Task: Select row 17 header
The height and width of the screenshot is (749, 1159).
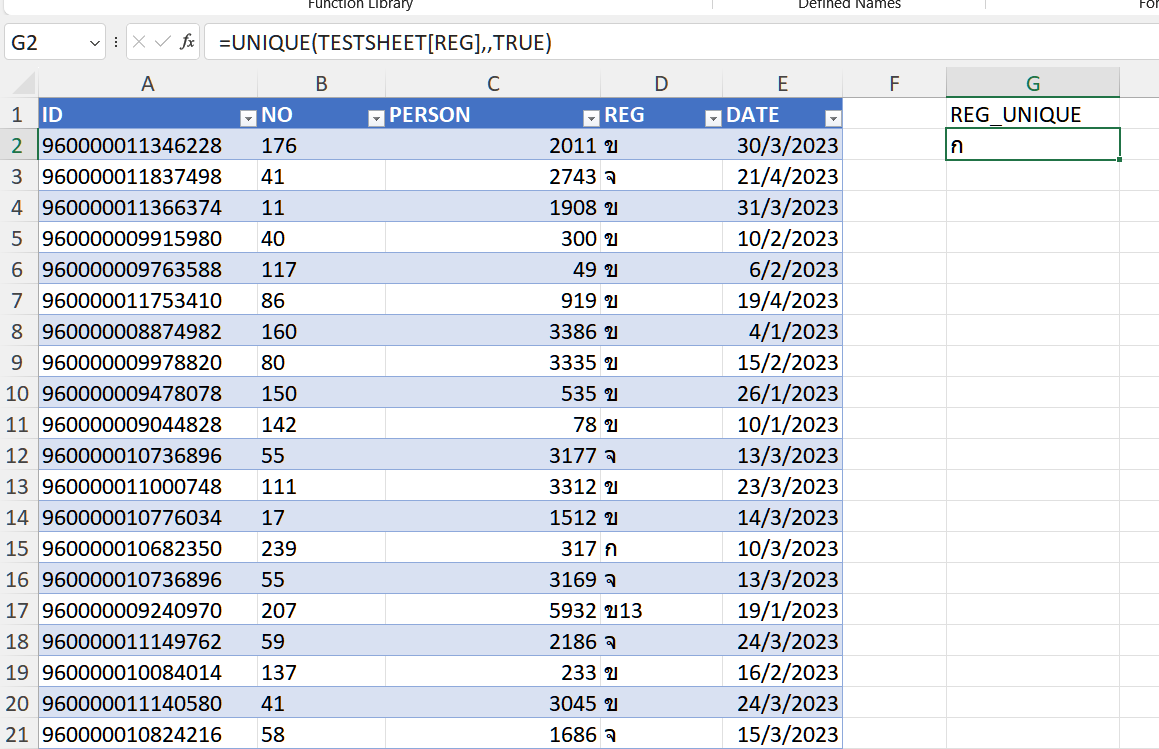Action: pyautogui.click(x=18, y=611)
